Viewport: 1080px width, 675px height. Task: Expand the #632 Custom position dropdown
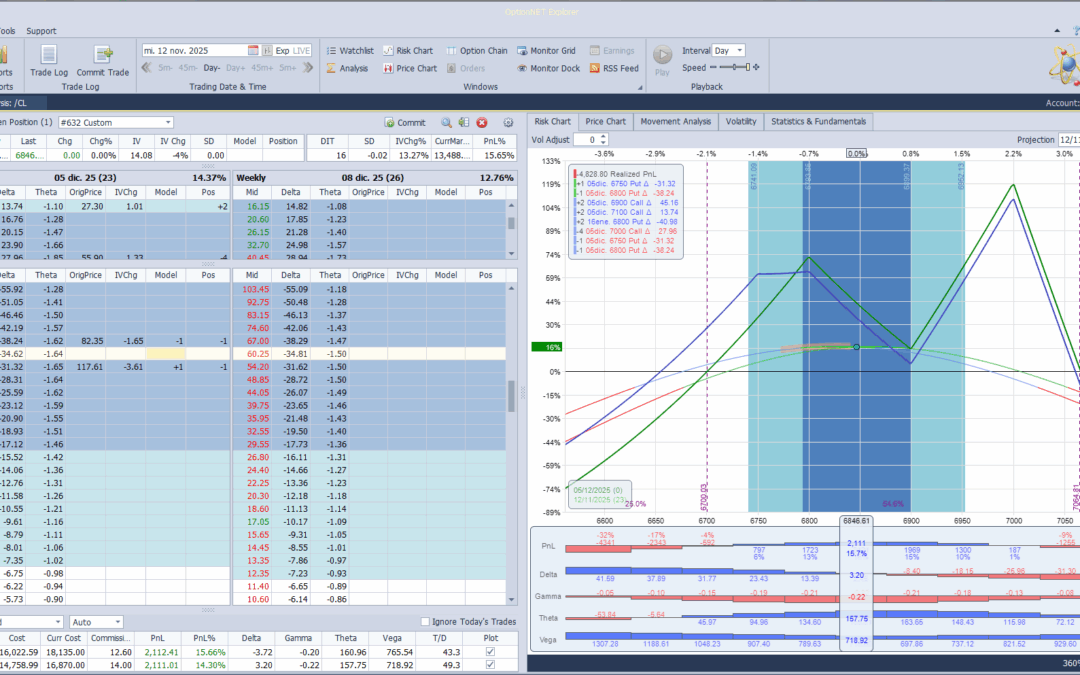click(167, 122)
